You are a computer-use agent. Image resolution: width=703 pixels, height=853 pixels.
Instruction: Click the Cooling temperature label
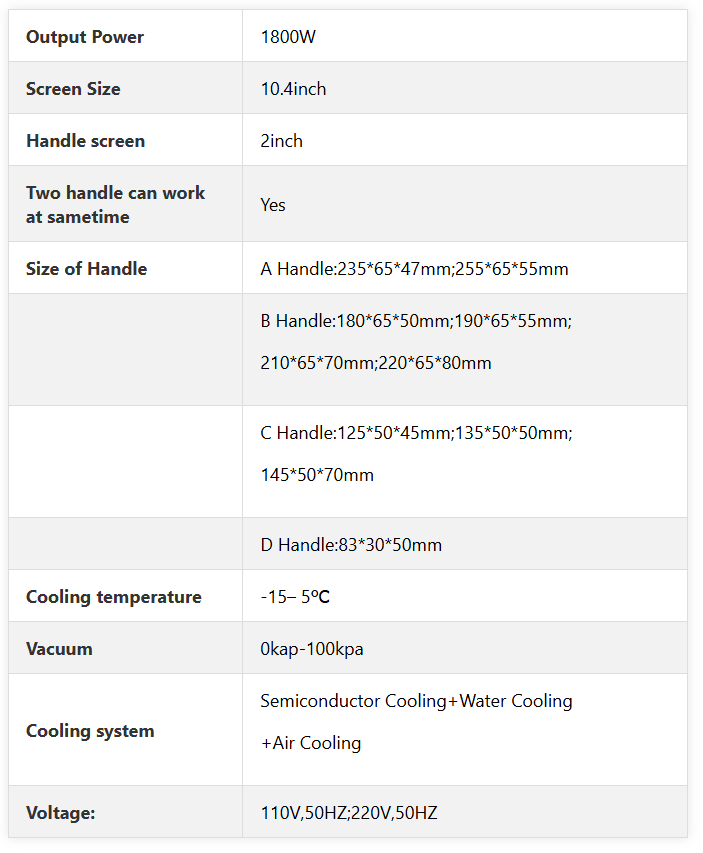[114, 597]
